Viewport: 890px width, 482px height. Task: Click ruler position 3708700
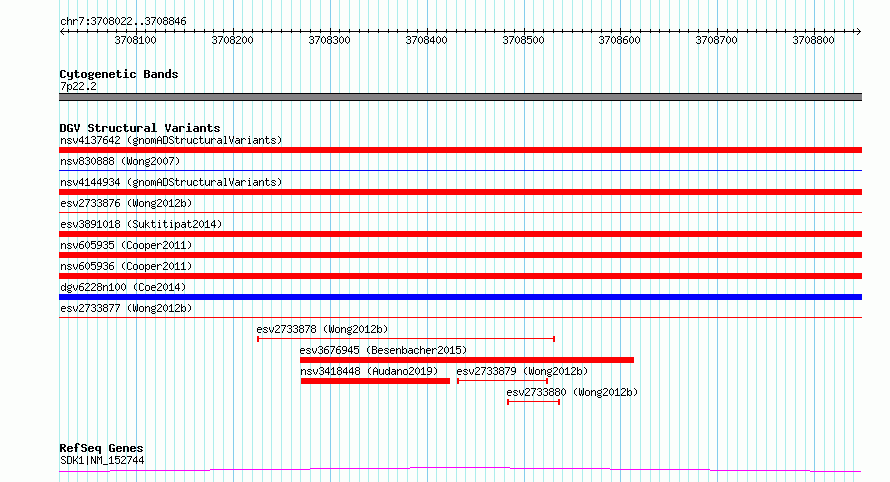pos(716,40)
